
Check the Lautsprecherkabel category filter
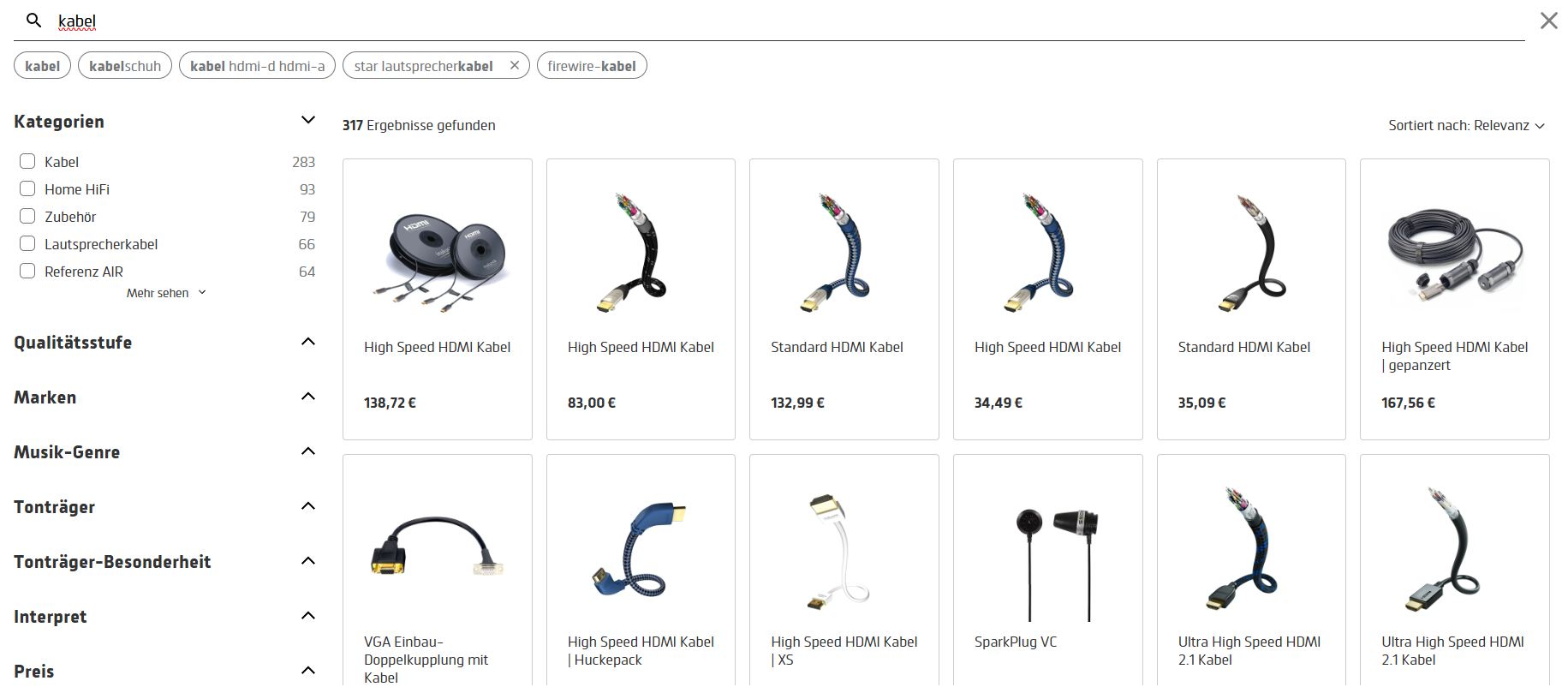(27, 243)
